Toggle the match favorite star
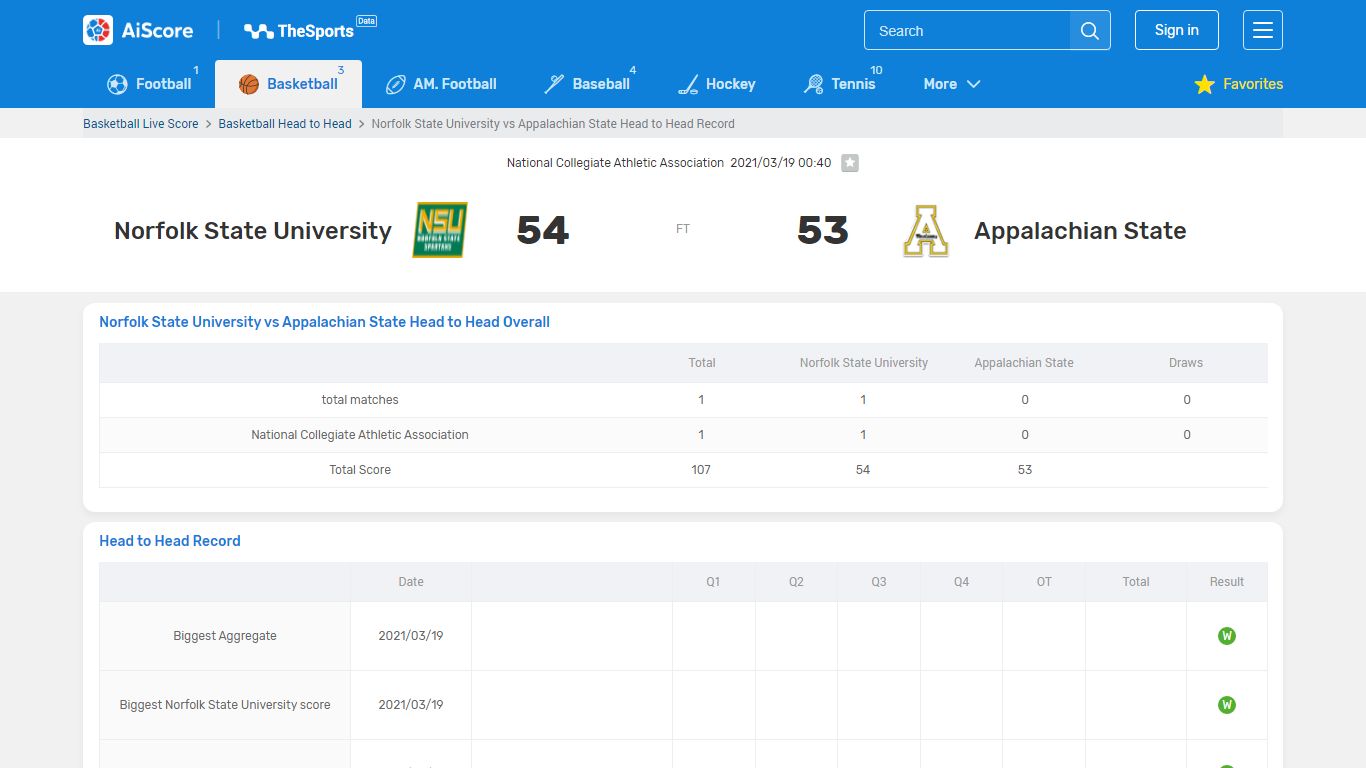The width and height of the screenshot is (1366, 768). pos(850,163)
